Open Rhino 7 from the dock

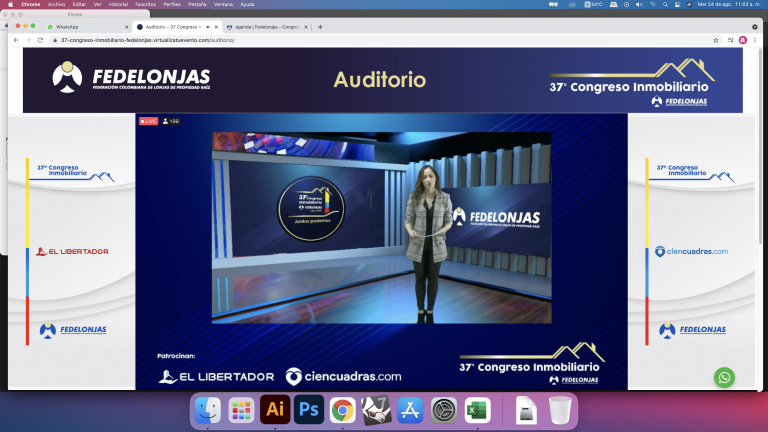pos(376,409)
